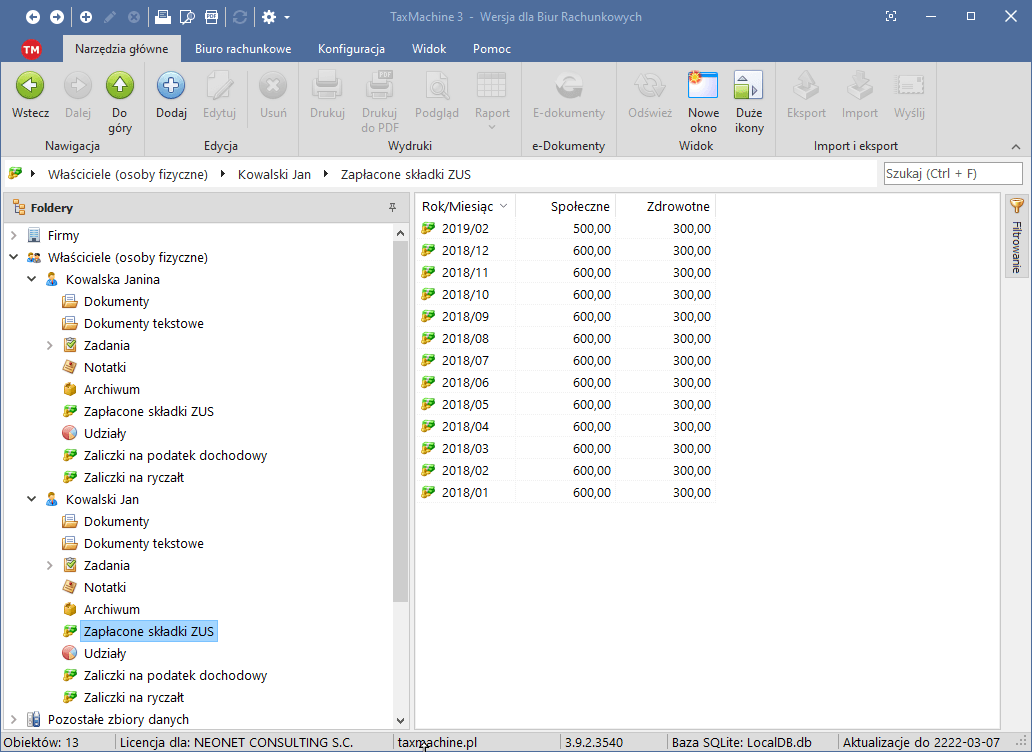The image size is (1032, 752).
Task: Open the Rok/Miesiąc column filter dropdown
Action: (x=503, y=207)
